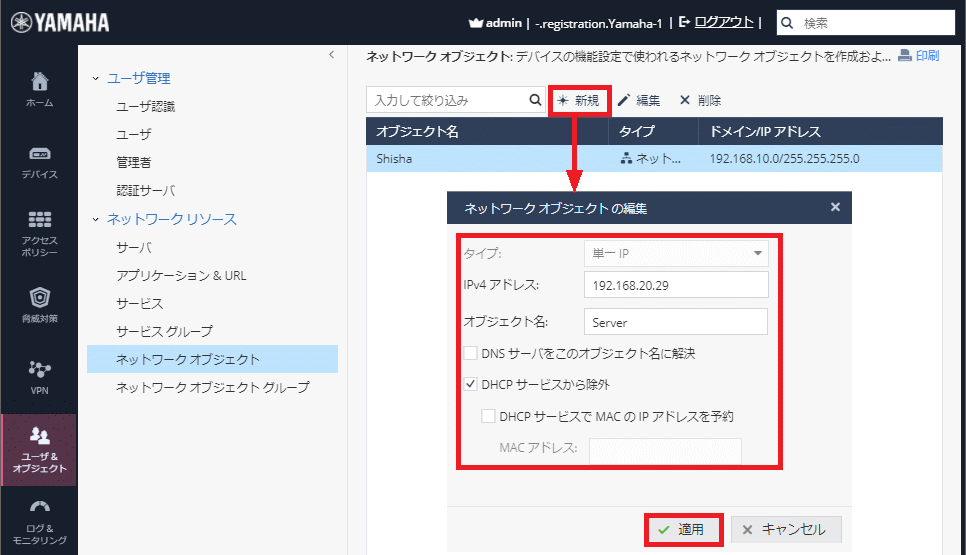966x555 pixels.
Task: Open the Threat Prevention shield icon
Action: point(39,298)
